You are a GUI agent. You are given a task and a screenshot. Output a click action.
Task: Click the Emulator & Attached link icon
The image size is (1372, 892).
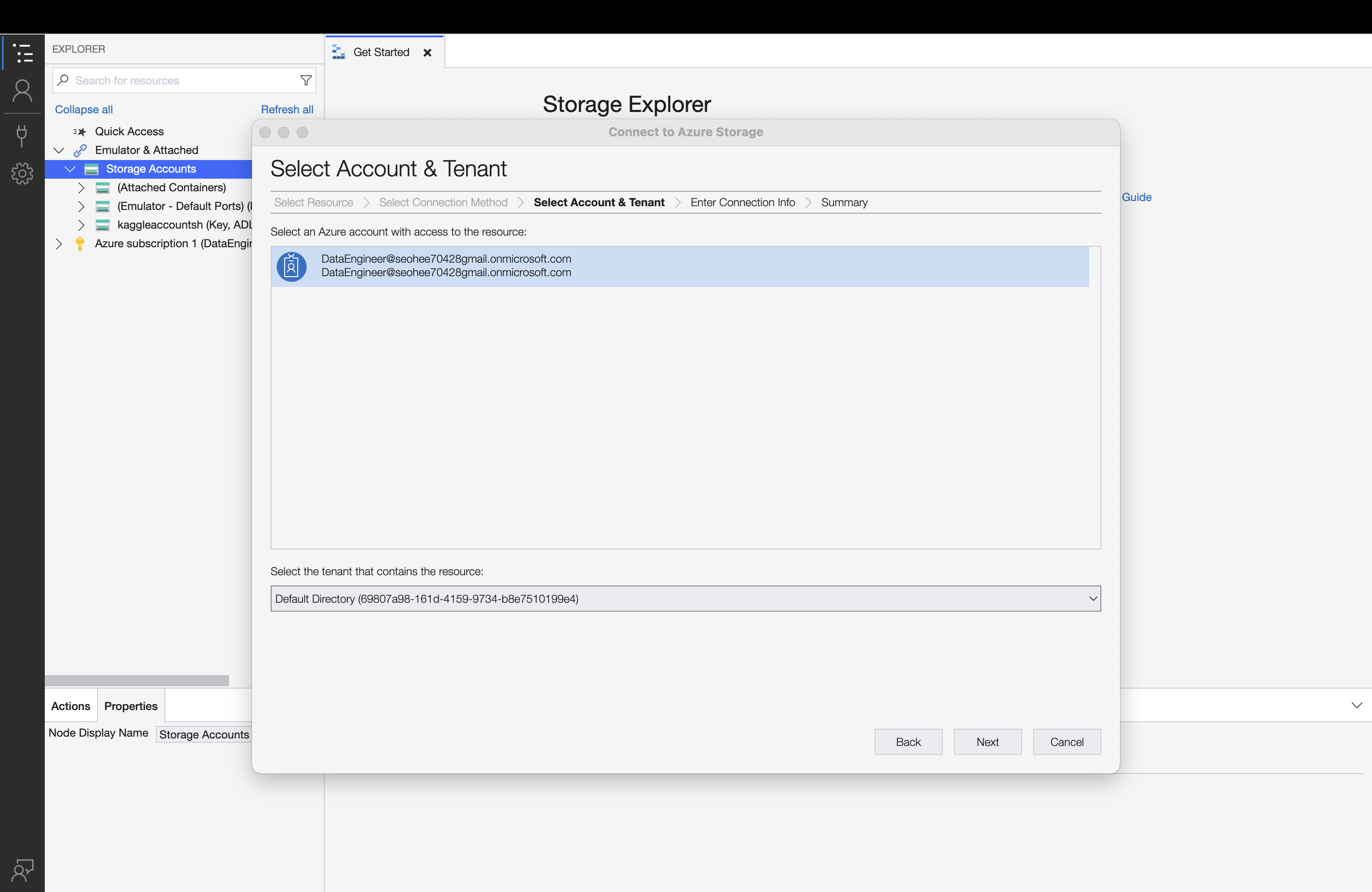coord(80,150)
